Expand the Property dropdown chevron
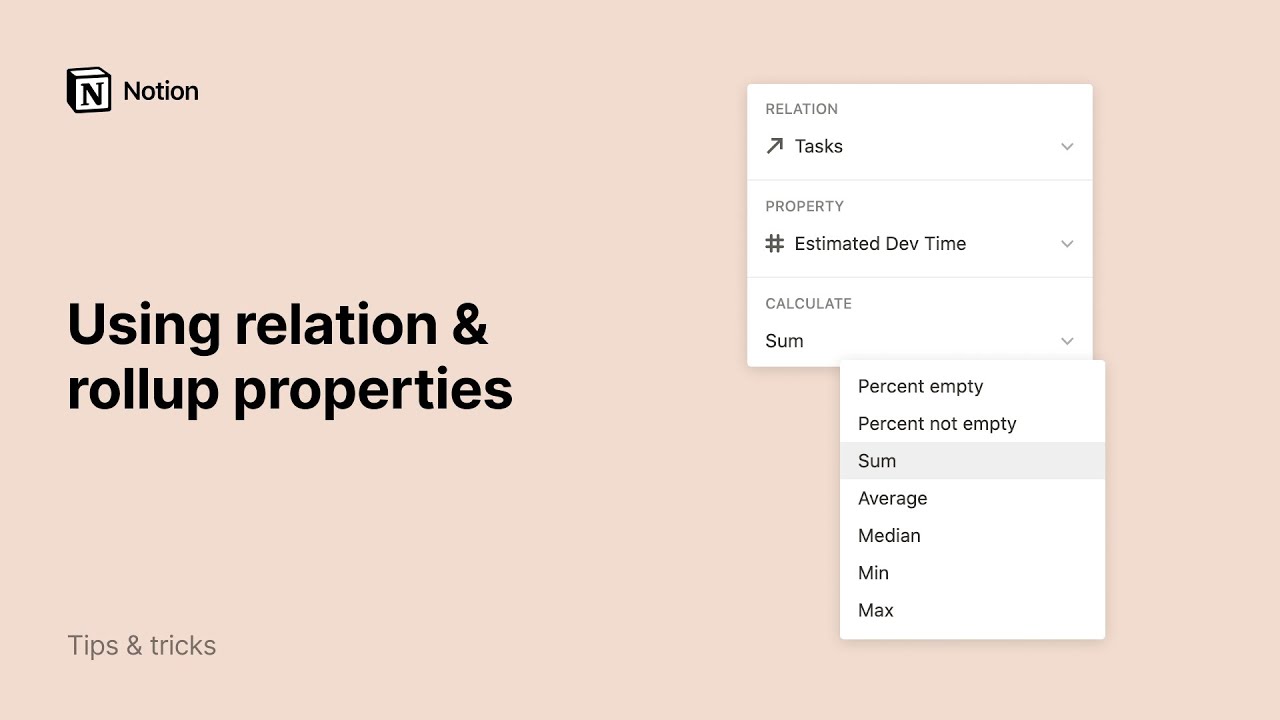The width and height of the screenshot is (1280, 720). pos(1067,243)
